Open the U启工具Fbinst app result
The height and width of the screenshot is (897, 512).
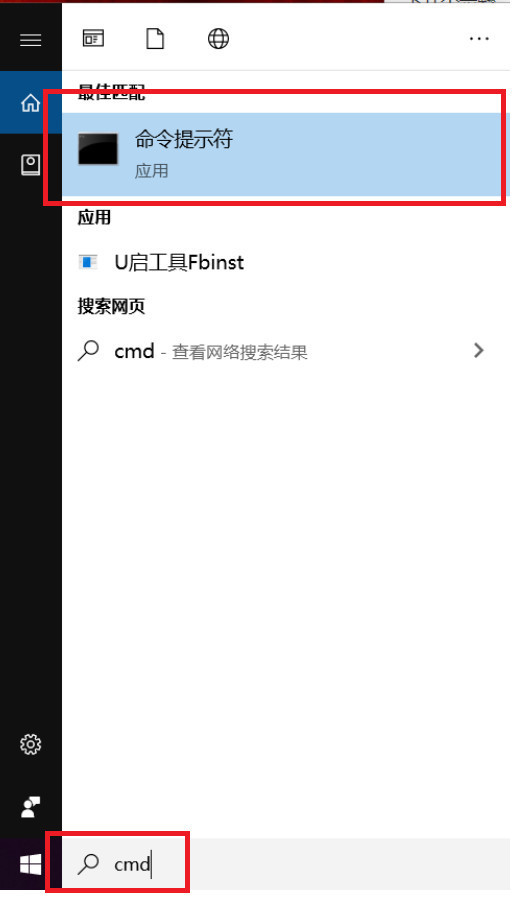281,263
